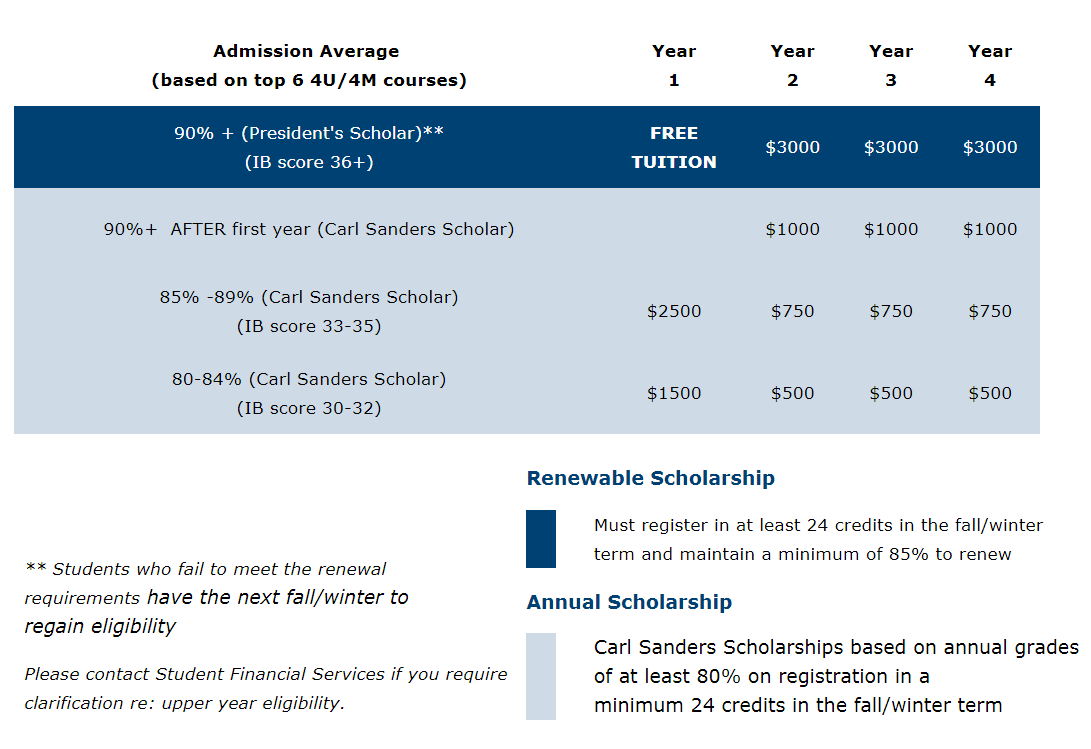Click the 80-84% Carl Sanders Scholar label
Viewport: 1091px width, 749px height.
[308, 379]
